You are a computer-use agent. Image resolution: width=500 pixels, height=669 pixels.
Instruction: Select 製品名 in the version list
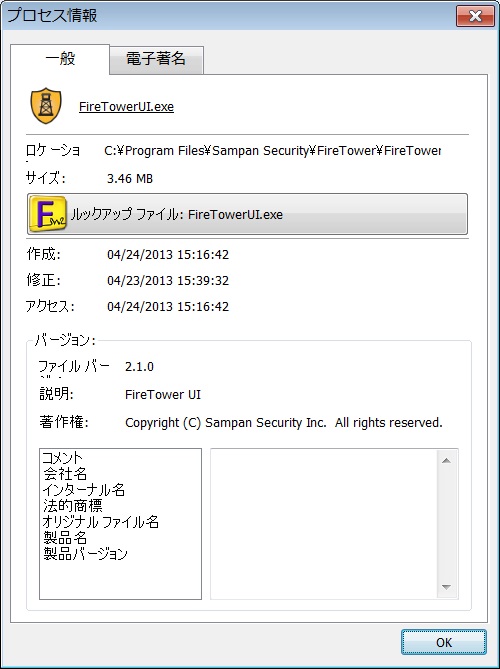[65, 538]
